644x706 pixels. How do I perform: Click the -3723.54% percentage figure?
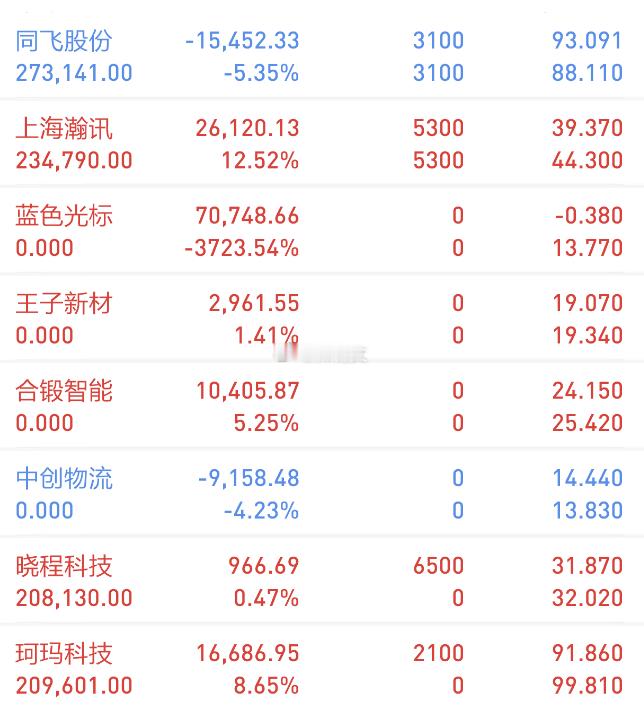click(x=242, y=248)
